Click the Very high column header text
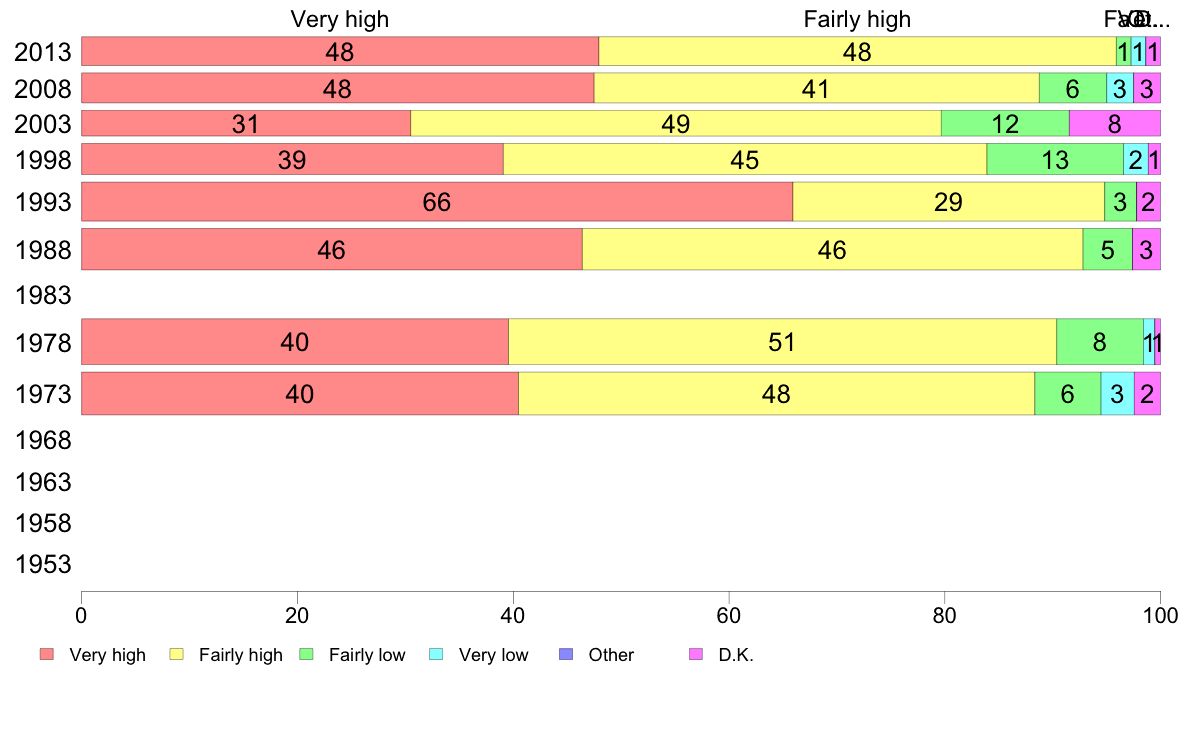The height and width of the screenshot is (736, 1188). [x=340, y=19]
